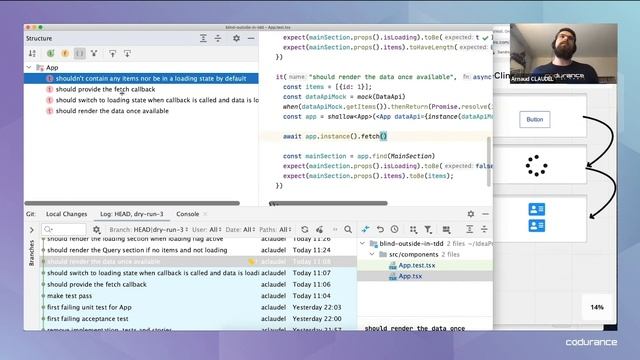Click the second contact card icon in diagram
Viewport: 640px width, 360px height.
coord(536,226)
